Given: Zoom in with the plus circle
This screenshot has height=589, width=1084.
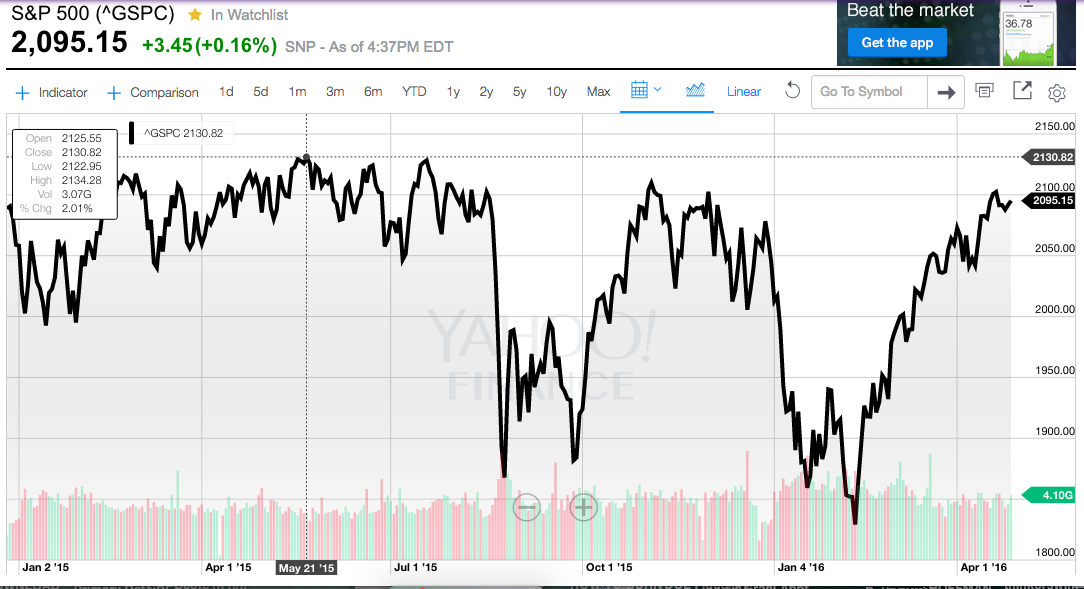Looking at the screenshot, I should click(583, 507).
